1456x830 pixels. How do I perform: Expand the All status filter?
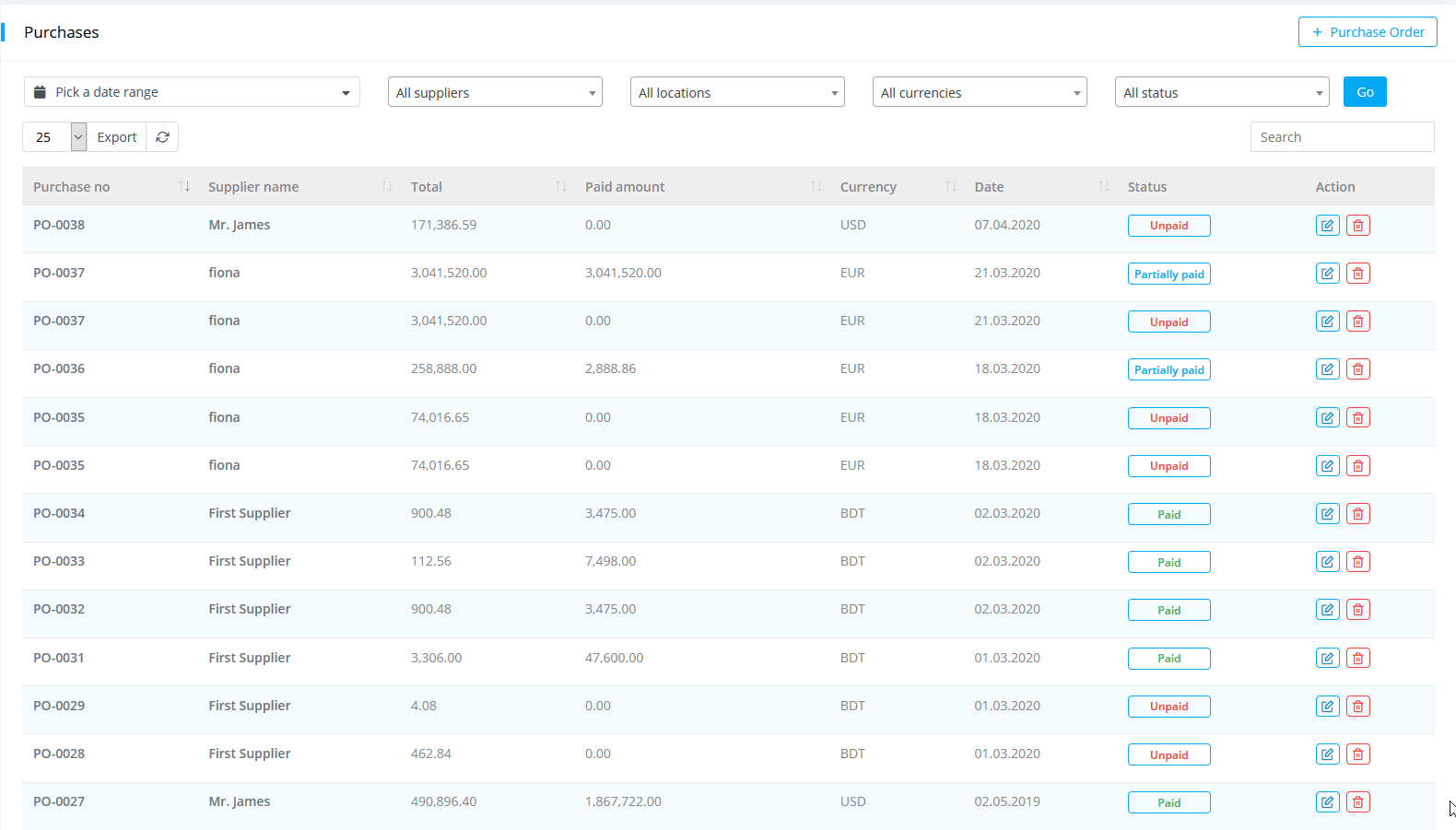click(1222, 92)
